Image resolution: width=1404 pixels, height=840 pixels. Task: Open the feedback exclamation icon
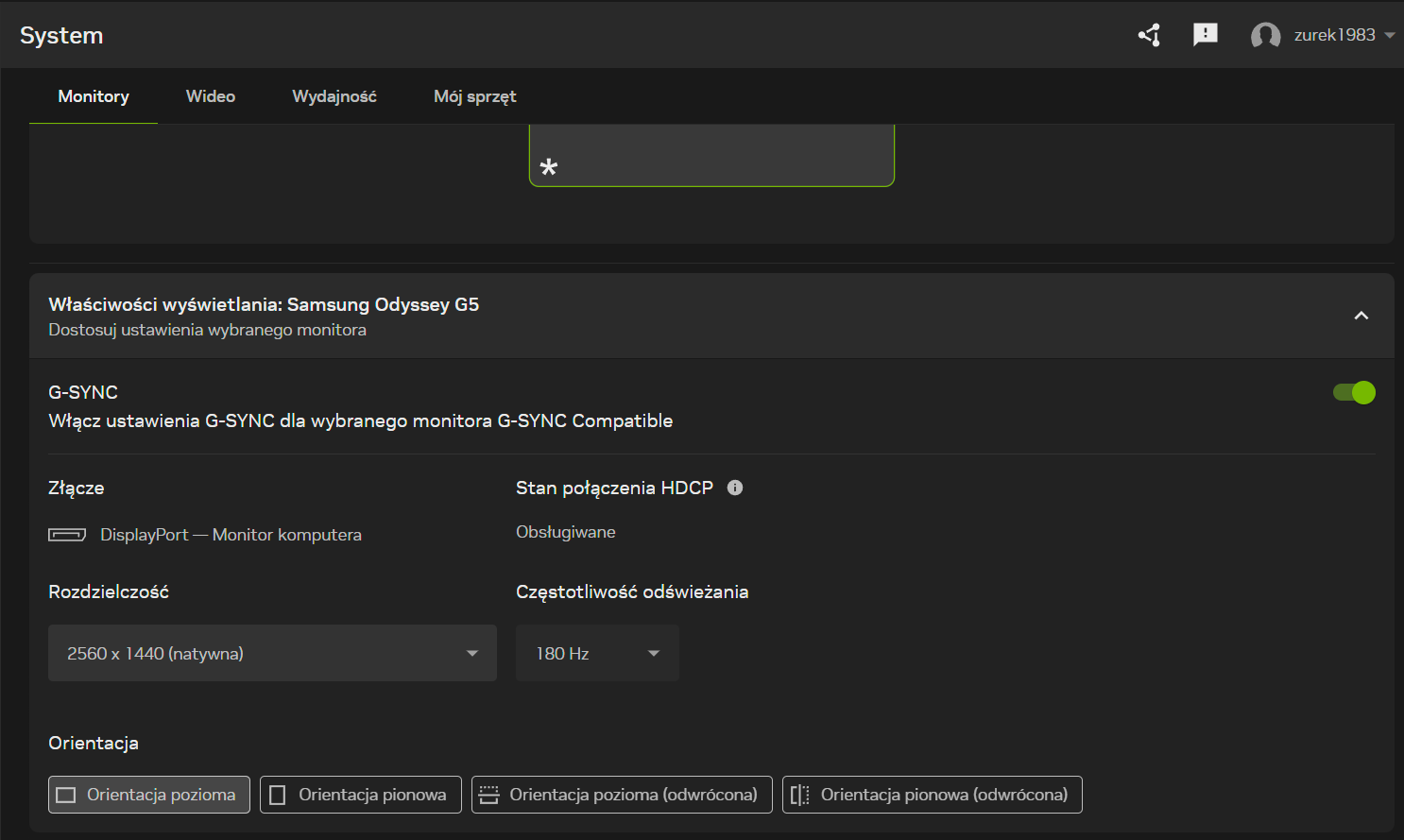tap(1205, 35)
